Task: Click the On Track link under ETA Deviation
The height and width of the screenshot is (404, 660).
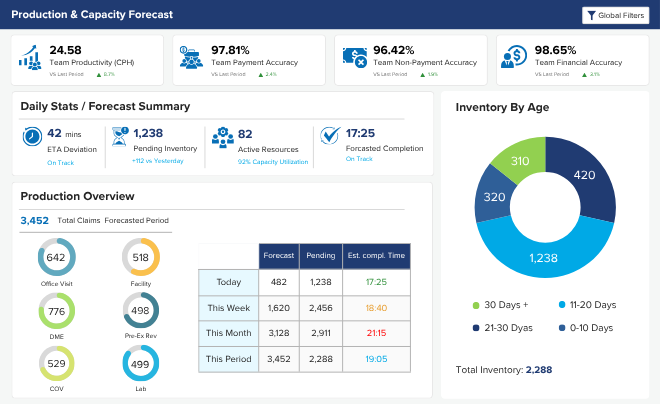Action: click(x=61, y=163)
